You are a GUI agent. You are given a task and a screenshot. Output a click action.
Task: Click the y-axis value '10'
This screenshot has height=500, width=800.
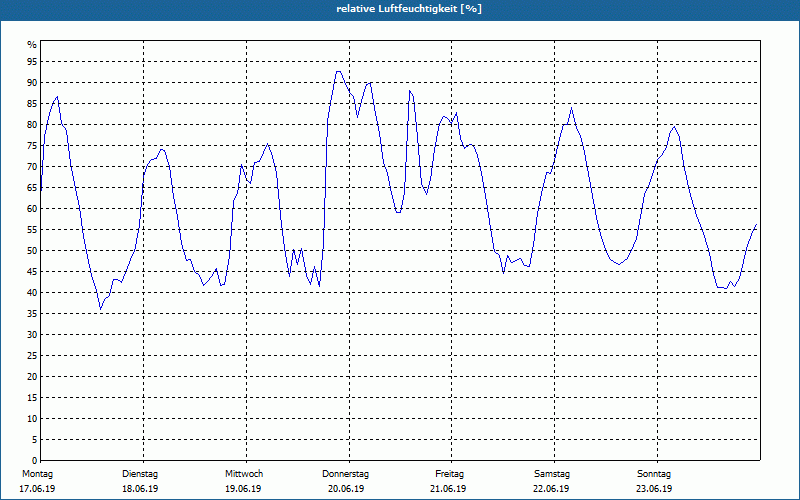32,418
